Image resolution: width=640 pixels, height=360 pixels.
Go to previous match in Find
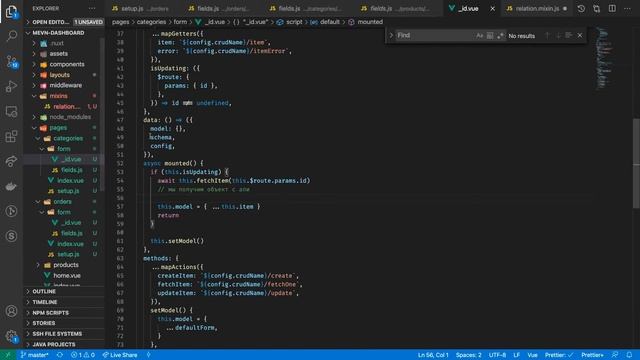(x=547, y=36)
